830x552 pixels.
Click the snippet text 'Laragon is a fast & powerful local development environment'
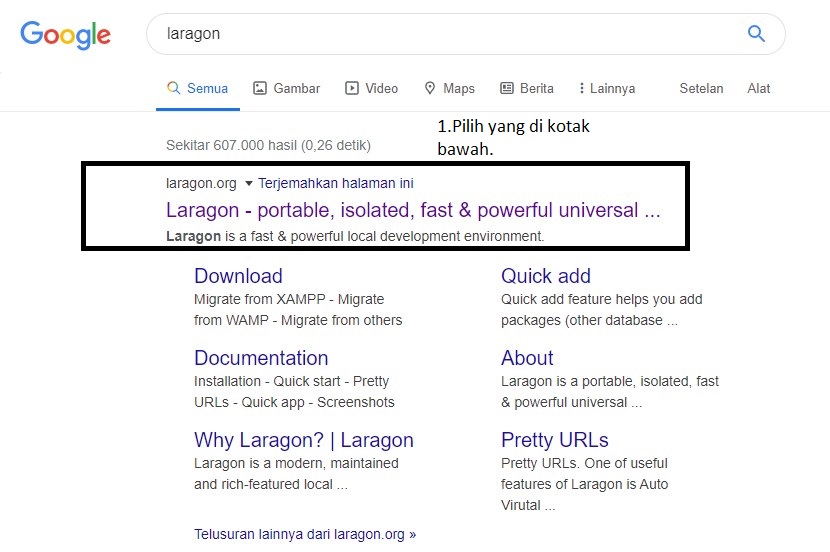click(x=355, y=236)
